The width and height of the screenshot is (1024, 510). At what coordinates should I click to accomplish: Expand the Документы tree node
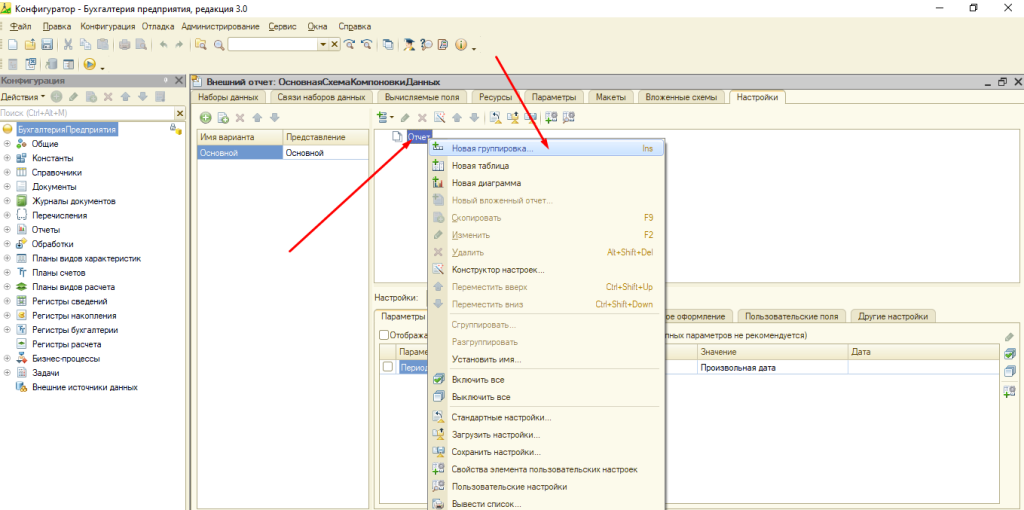(x=7, y=186)
